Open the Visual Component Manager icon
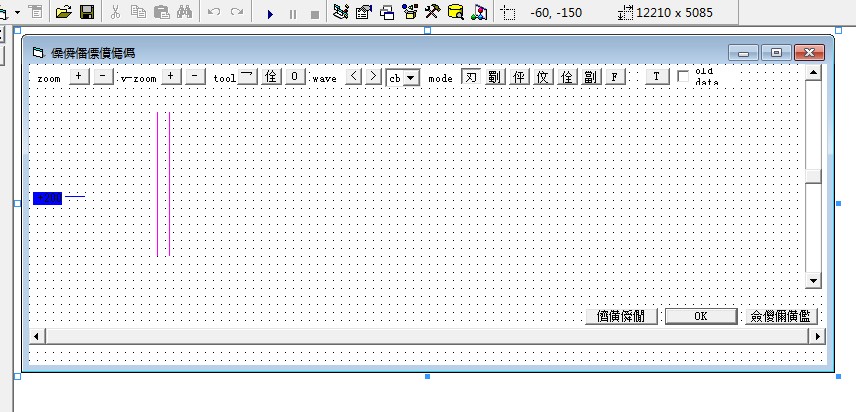 (x=479, y=12)
